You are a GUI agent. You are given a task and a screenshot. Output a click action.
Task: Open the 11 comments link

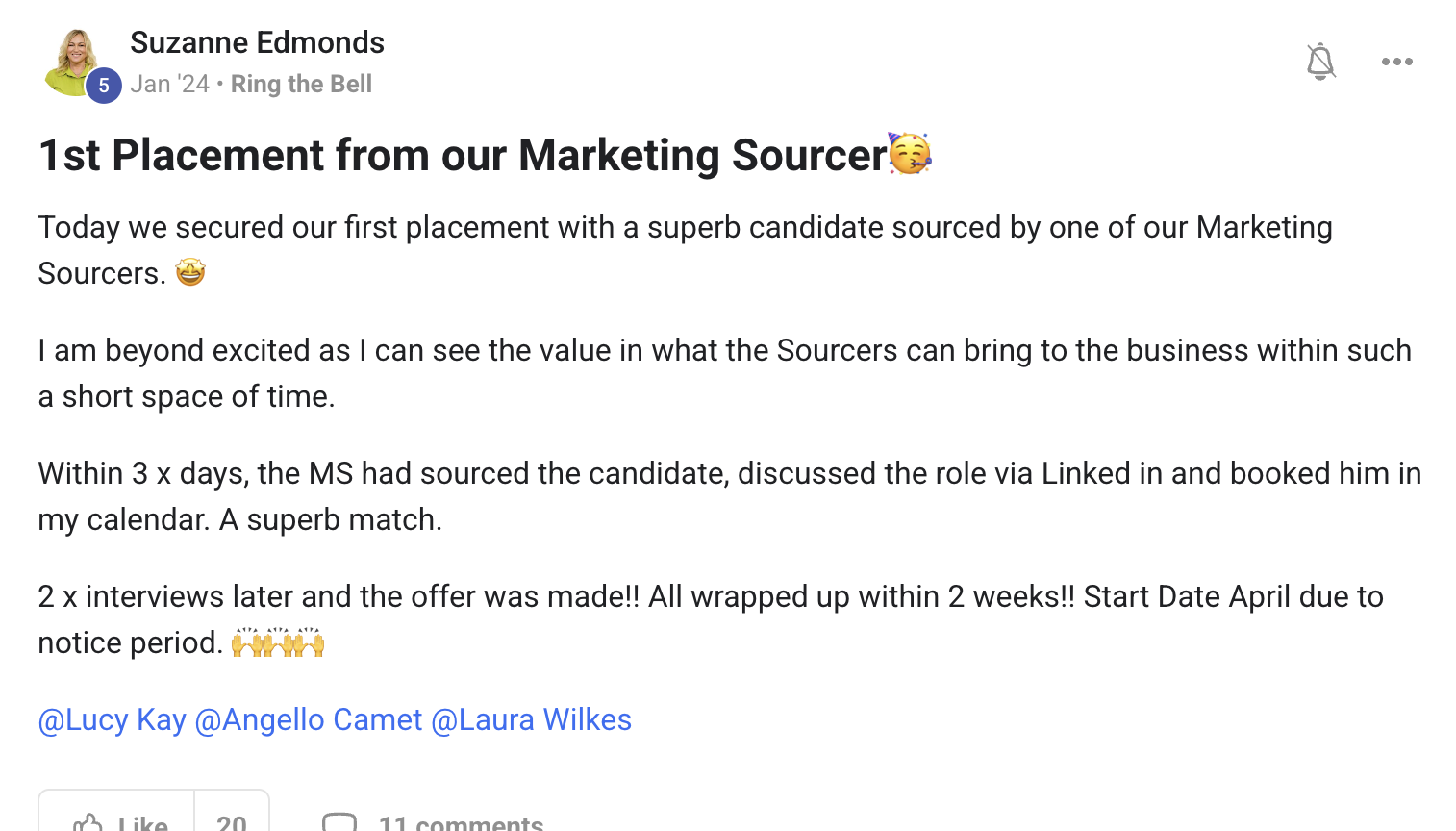pos(461,822)
